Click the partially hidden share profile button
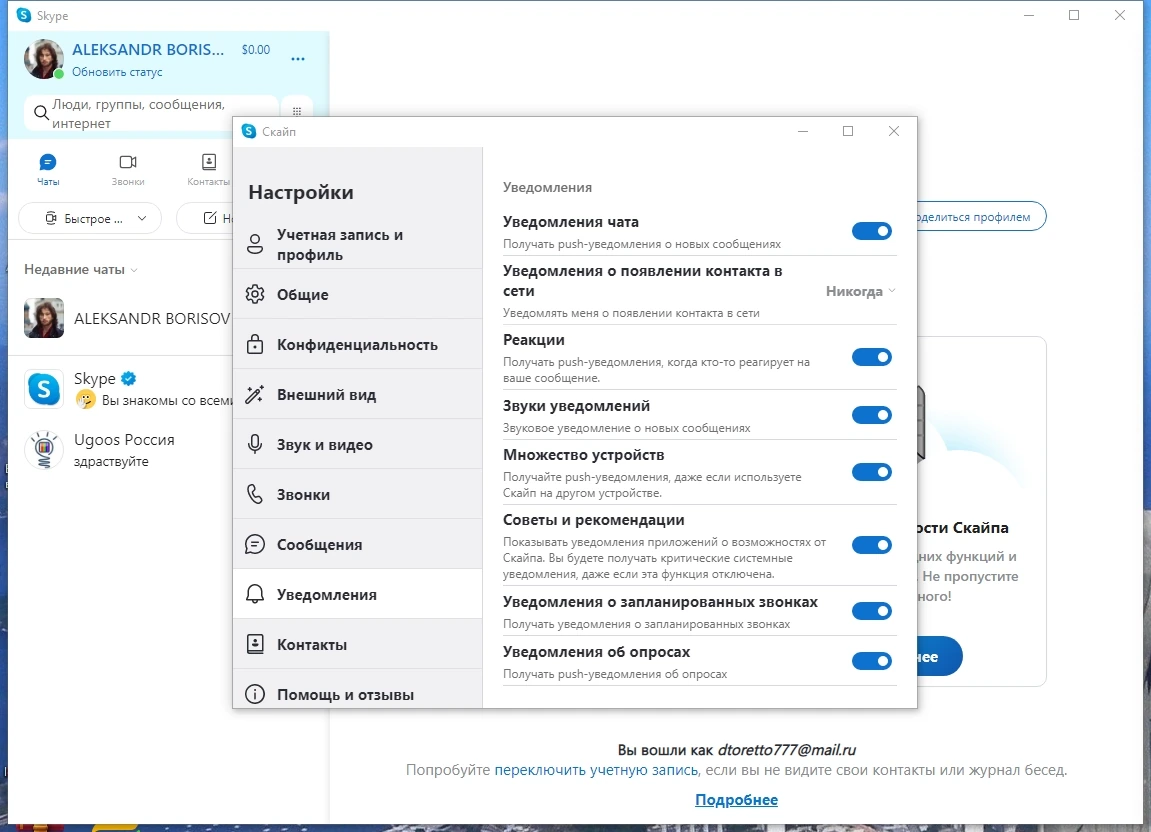 pyautogui.click(x=981, y=217)
